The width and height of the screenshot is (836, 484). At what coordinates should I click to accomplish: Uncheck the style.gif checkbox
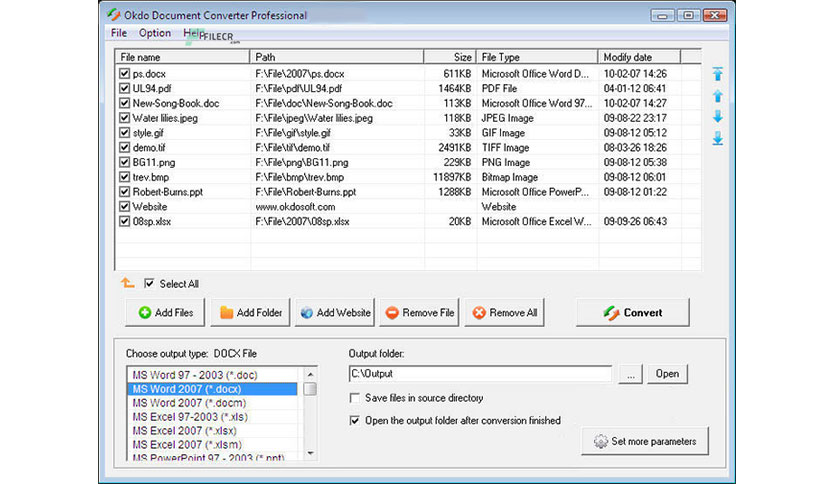point(124,133)
